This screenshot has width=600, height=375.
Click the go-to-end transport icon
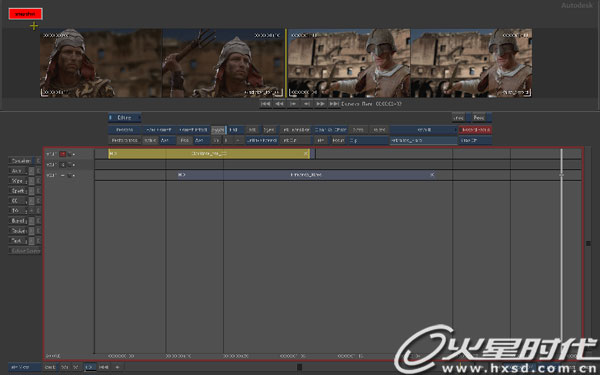click(x=334, y=104)
